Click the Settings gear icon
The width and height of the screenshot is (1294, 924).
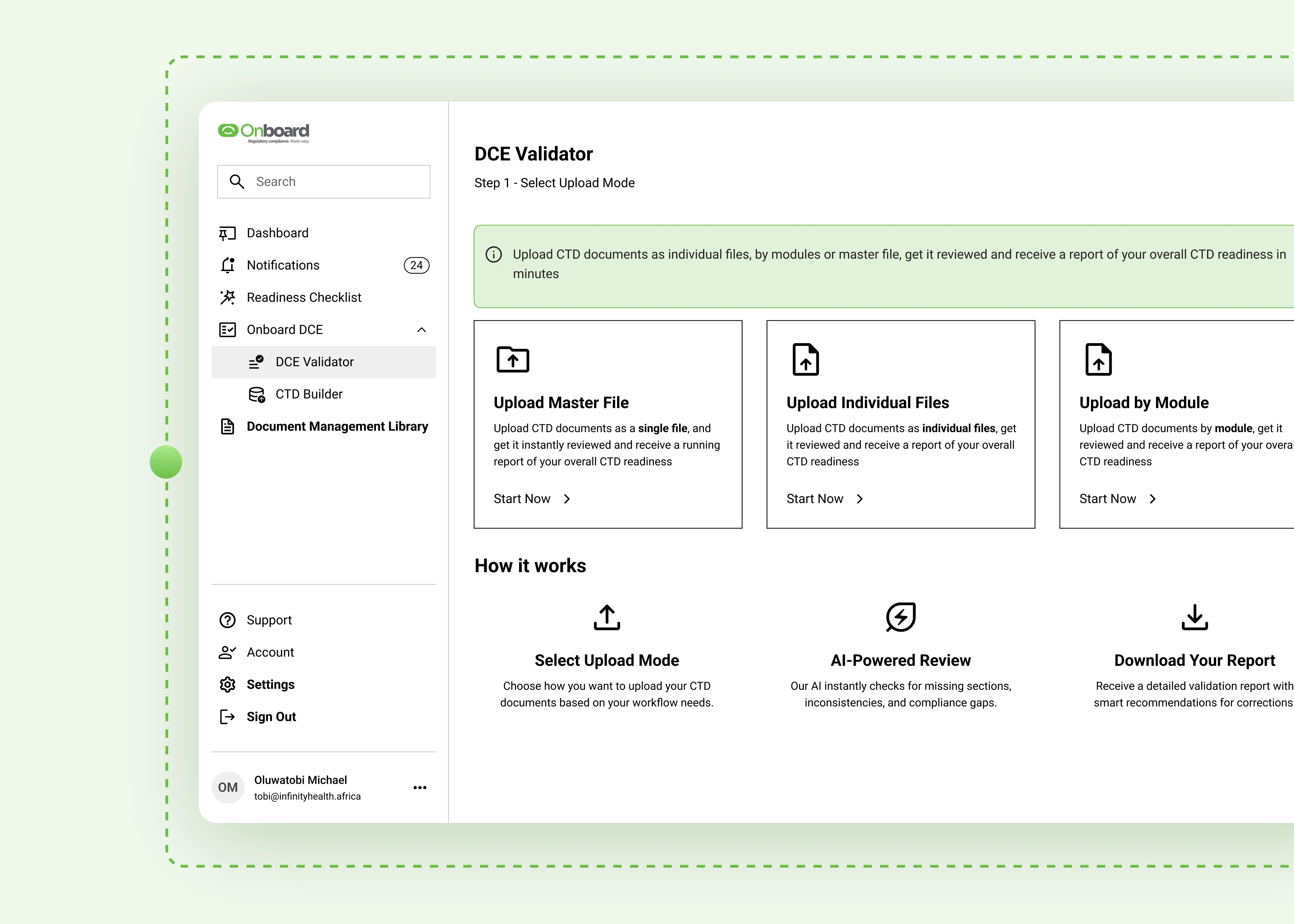tap(228, 684)
